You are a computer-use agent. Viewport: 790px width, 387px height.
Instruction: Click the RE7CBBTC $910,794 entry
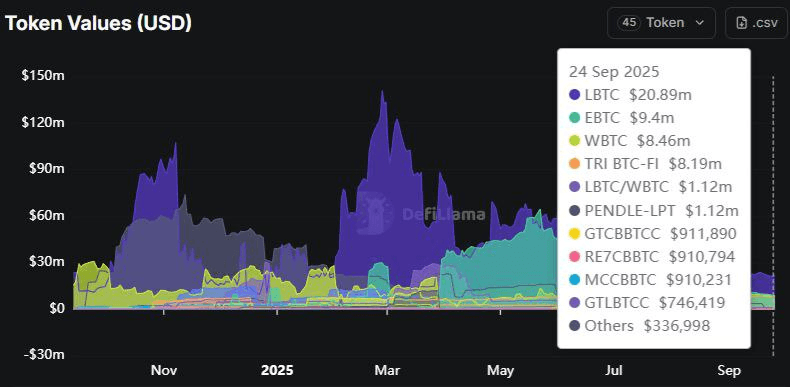pos(652,256)
